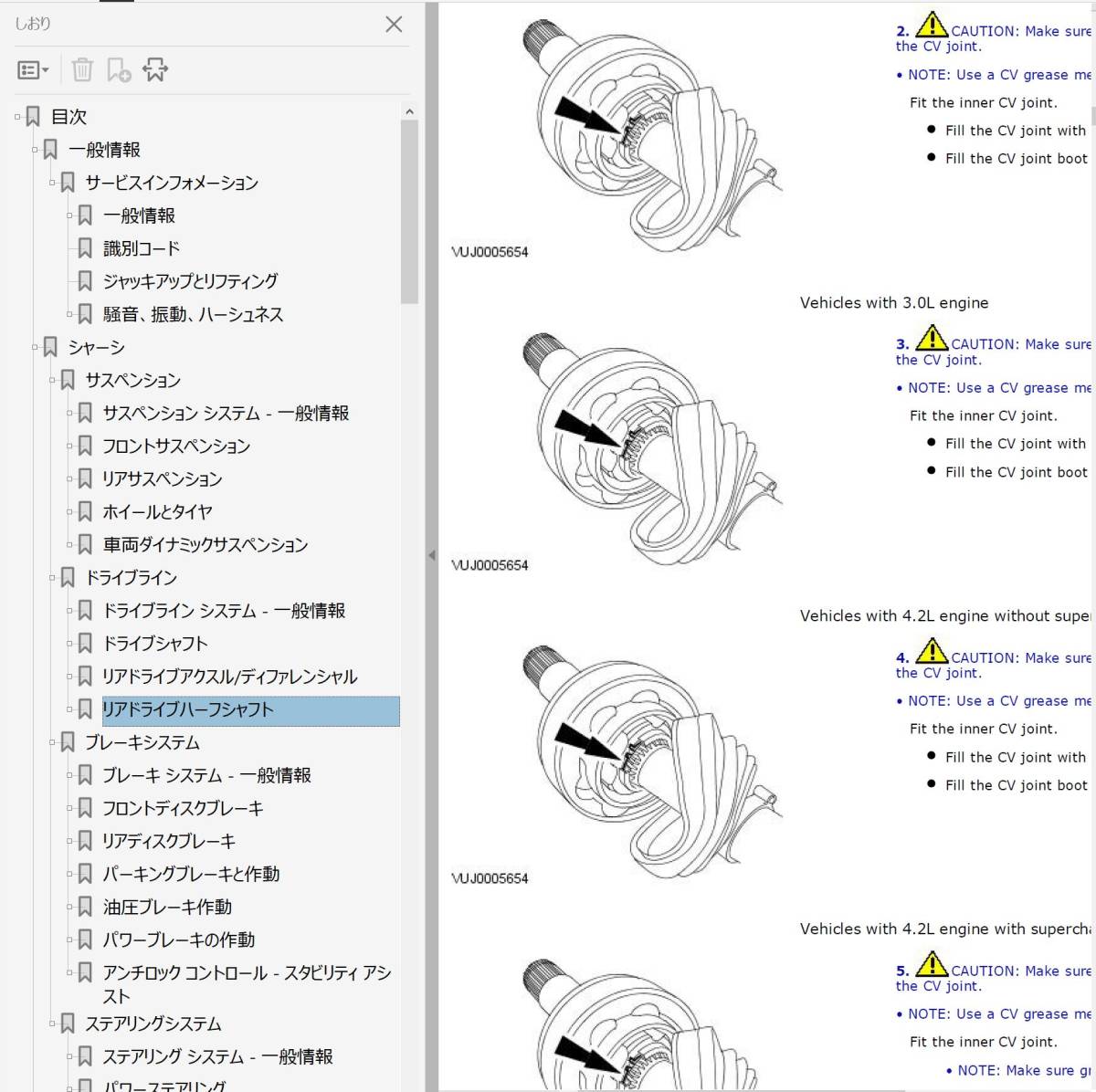Collapse the サスペンション bookmark group

tap(53, 380)
